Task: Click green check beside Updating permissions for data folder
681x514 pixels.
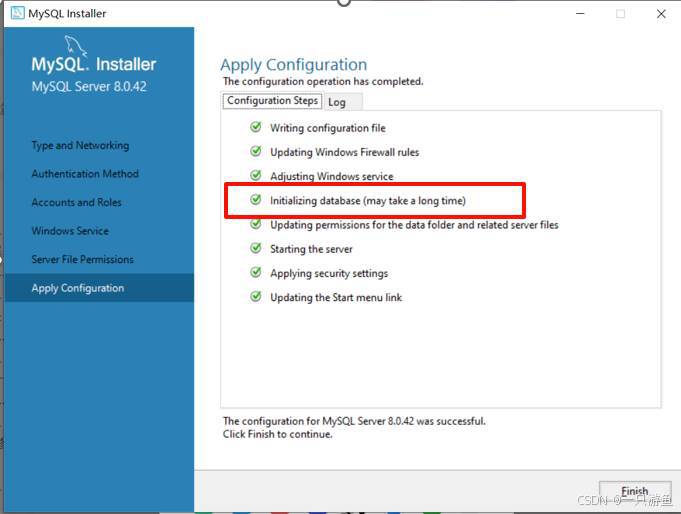Action: [256, 224]
